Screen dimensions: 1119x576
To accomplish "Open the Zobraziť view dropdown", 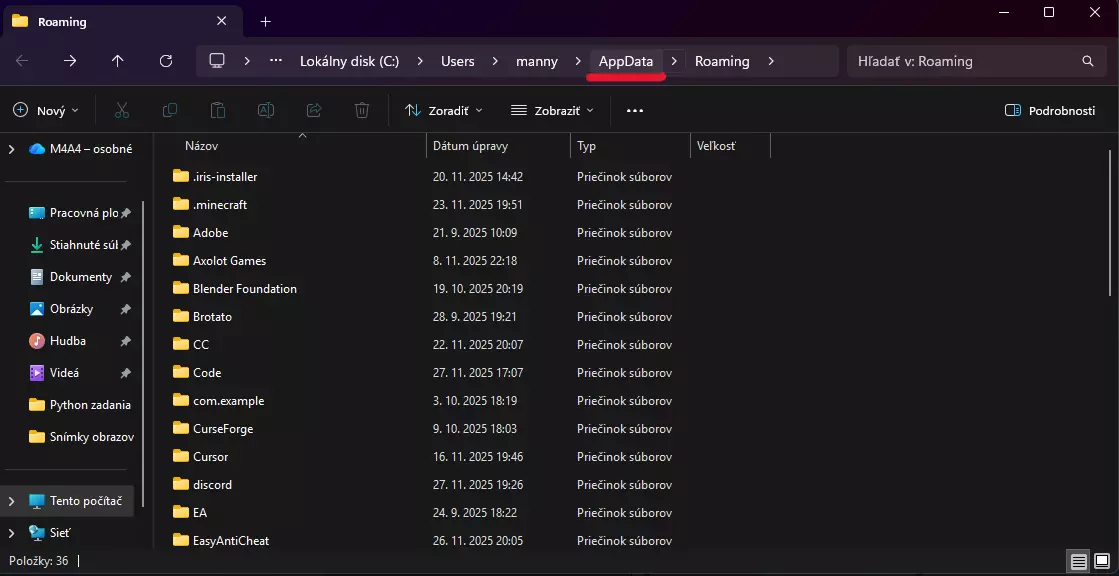I will [x=553, y=111].
